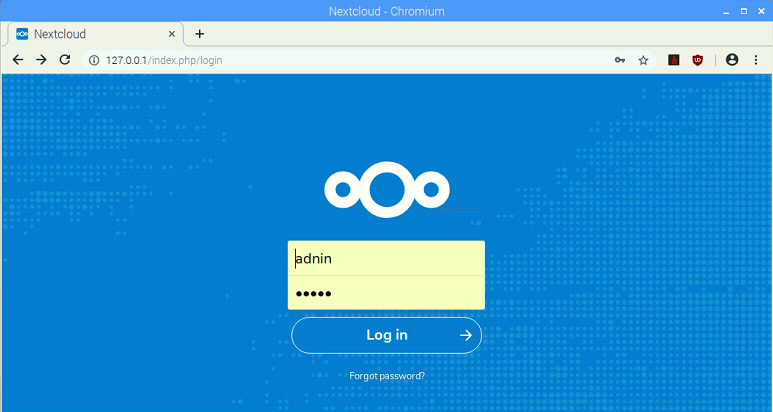The image size is (773, 412).
Task: Go forward using the browser forward arrow
Action: tap(41, 60)
